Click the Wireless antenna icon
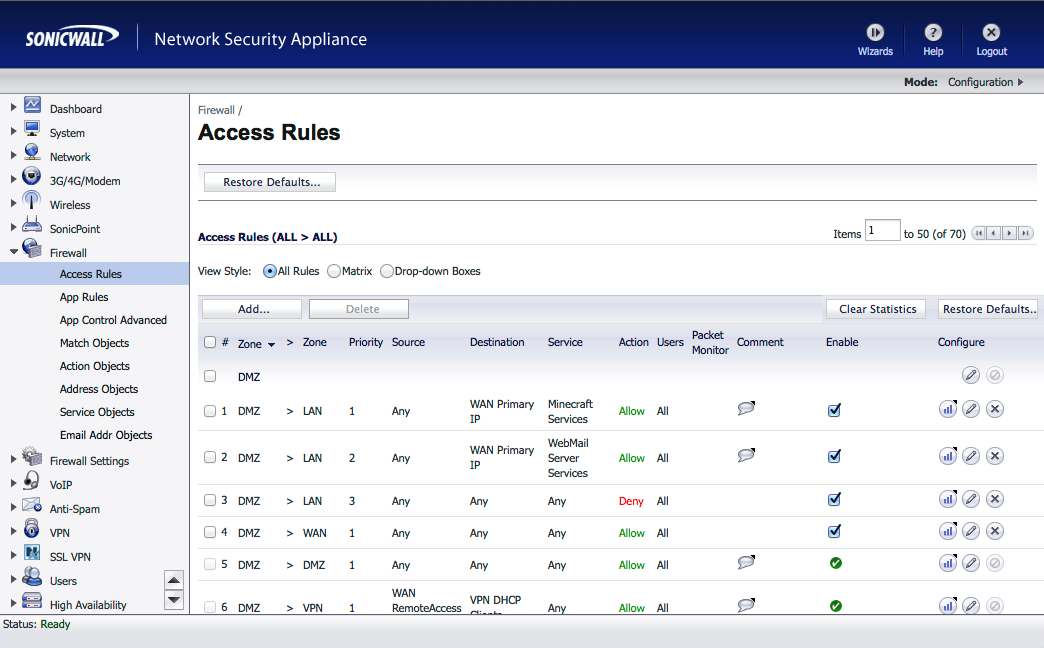The width and height of the screenshot is (1044, 648). (x=31, y=200)
